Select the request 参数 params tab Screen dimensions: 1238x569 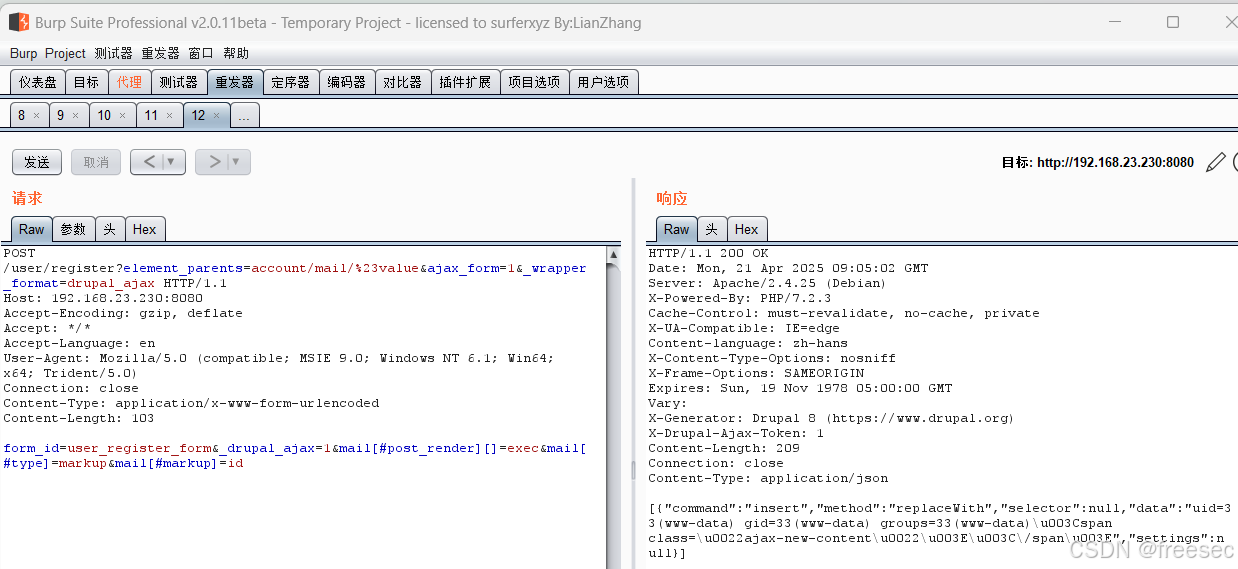point(73,229)
